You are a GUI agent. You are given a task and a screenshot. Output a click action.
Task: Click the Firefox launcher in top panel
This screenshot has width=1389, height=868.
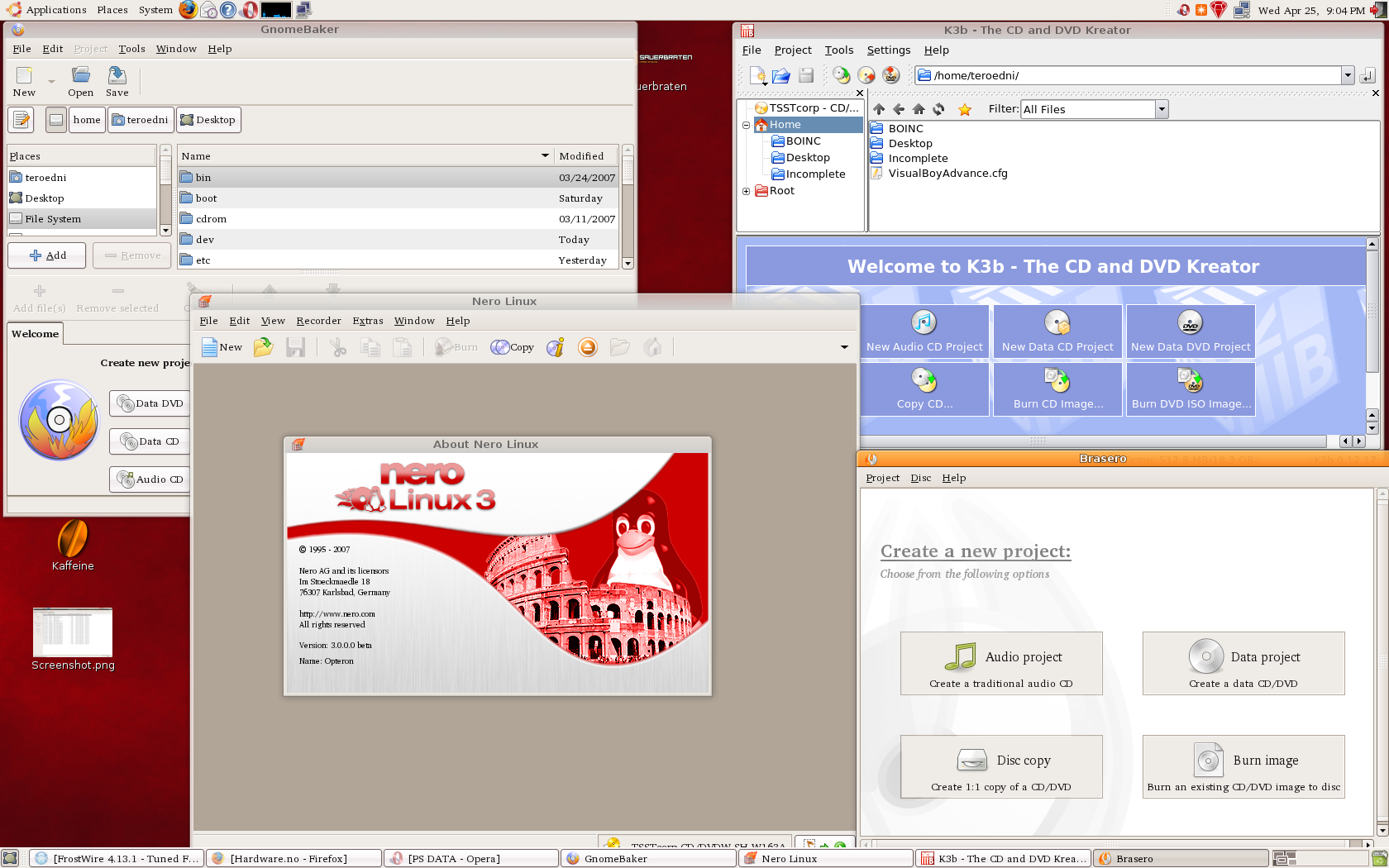coord(189,10)
